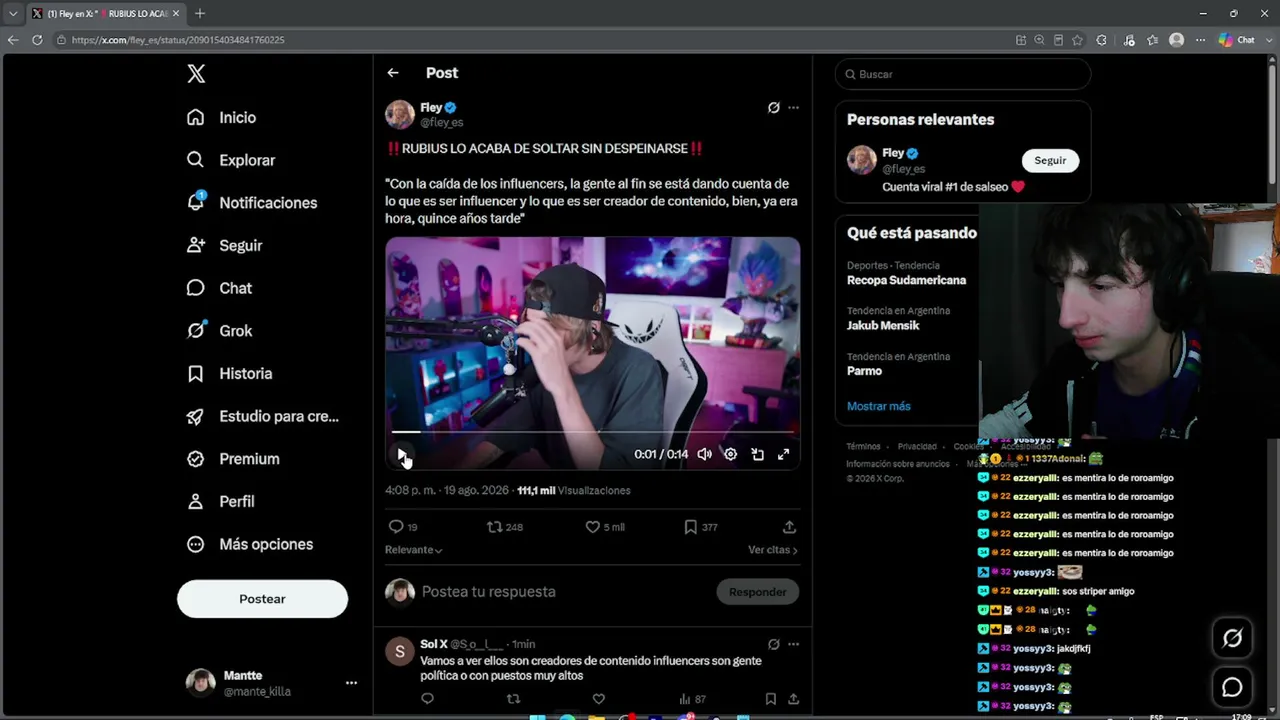Click the Buscar search box
This screenshot has height=720, width=1280.
coord(963,74)
